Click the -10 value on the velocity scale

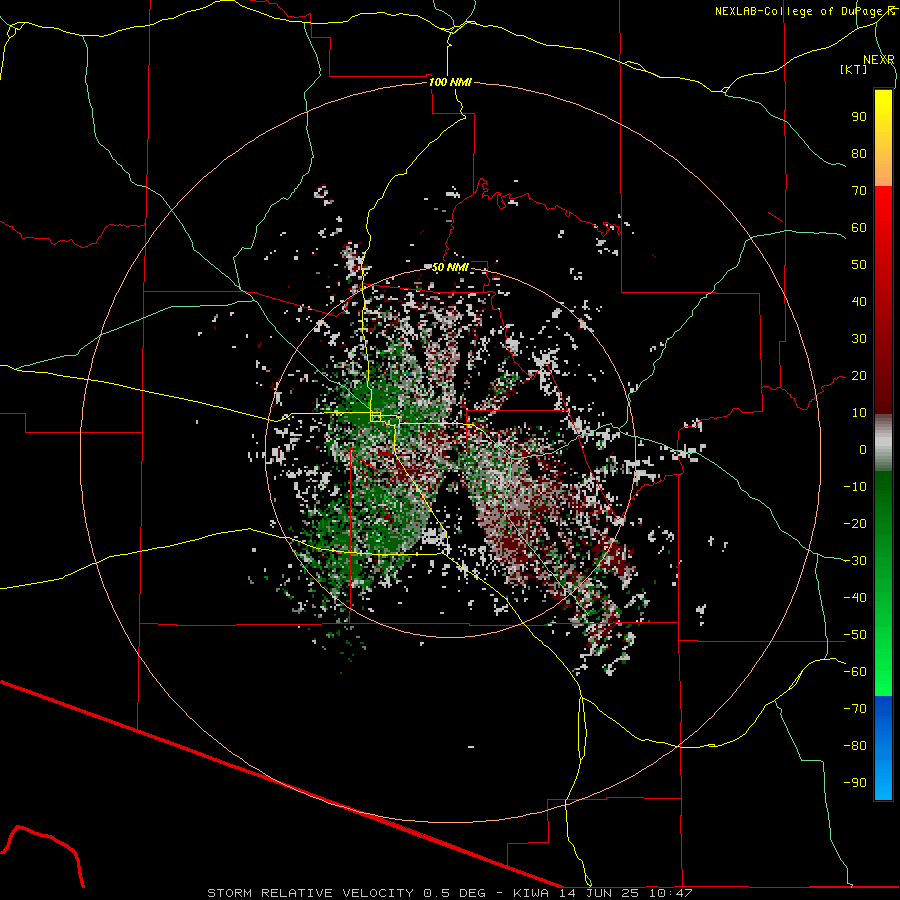[855, 487]
